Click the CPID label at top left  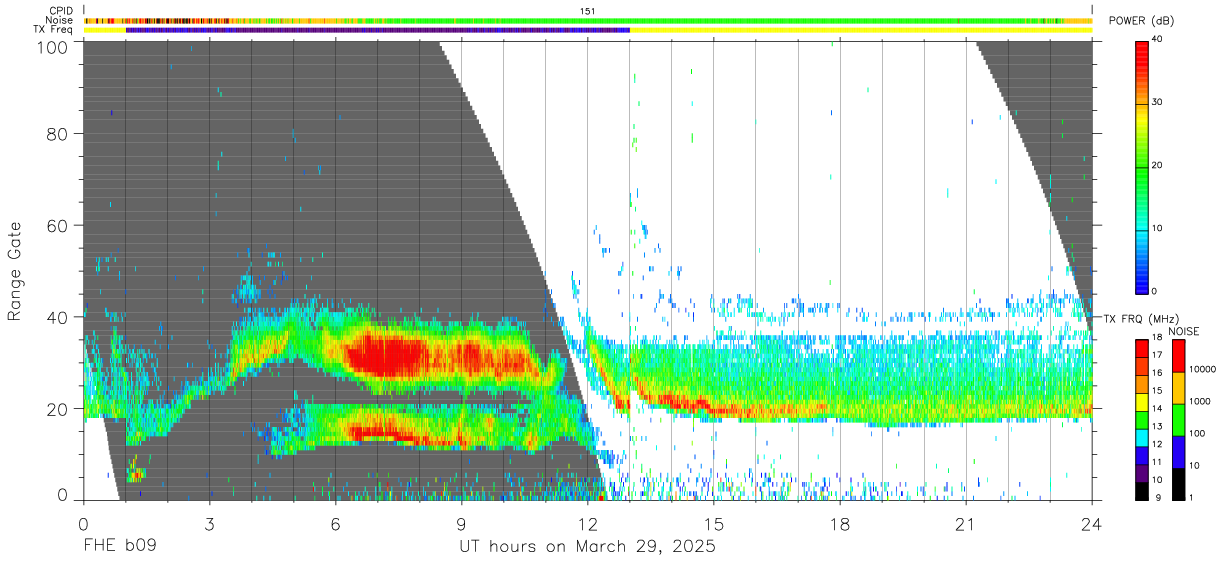pos(60,10)
